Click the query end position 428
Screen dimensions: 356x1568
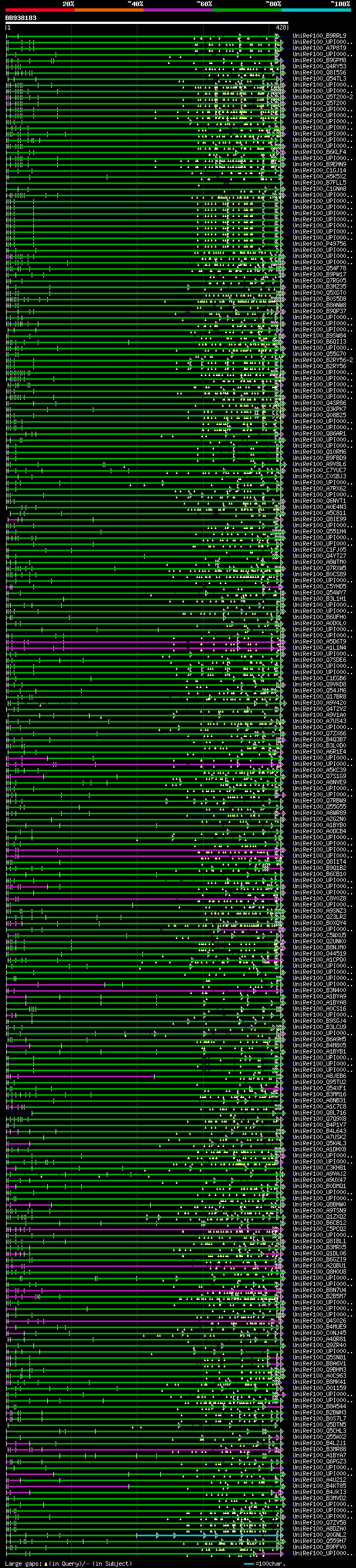coord(280,27)
